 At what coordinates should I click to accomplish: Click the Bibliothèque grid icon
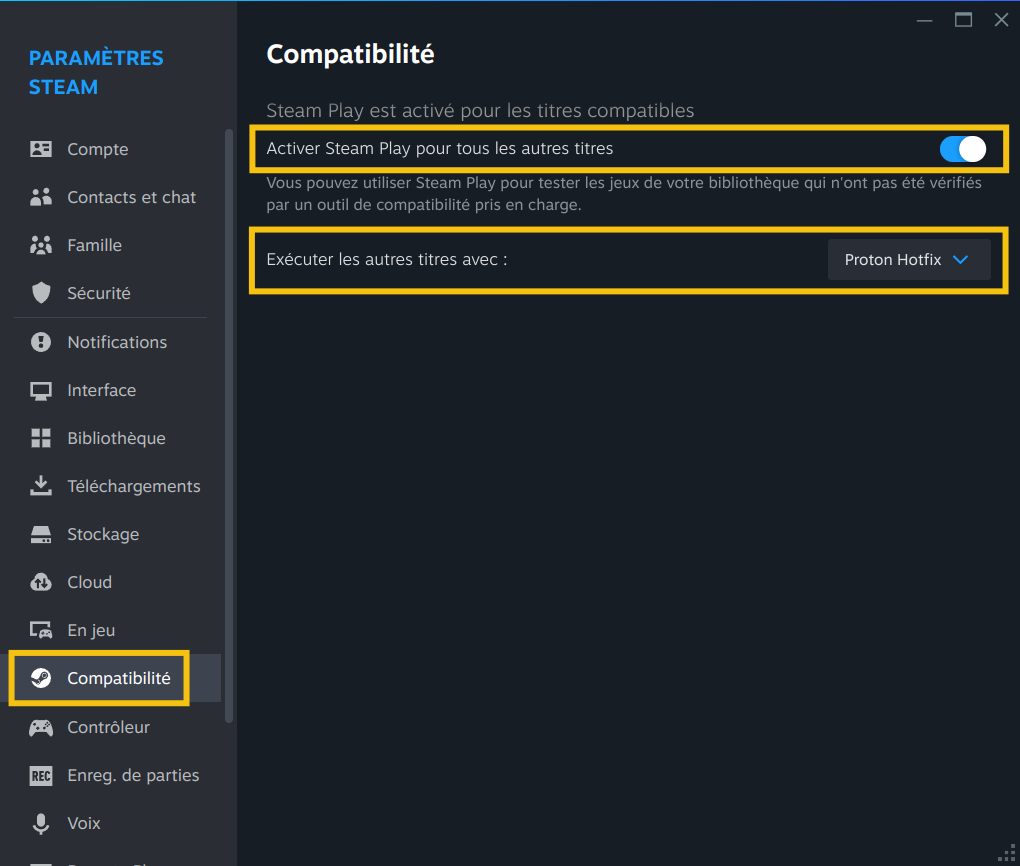[41, 438]
